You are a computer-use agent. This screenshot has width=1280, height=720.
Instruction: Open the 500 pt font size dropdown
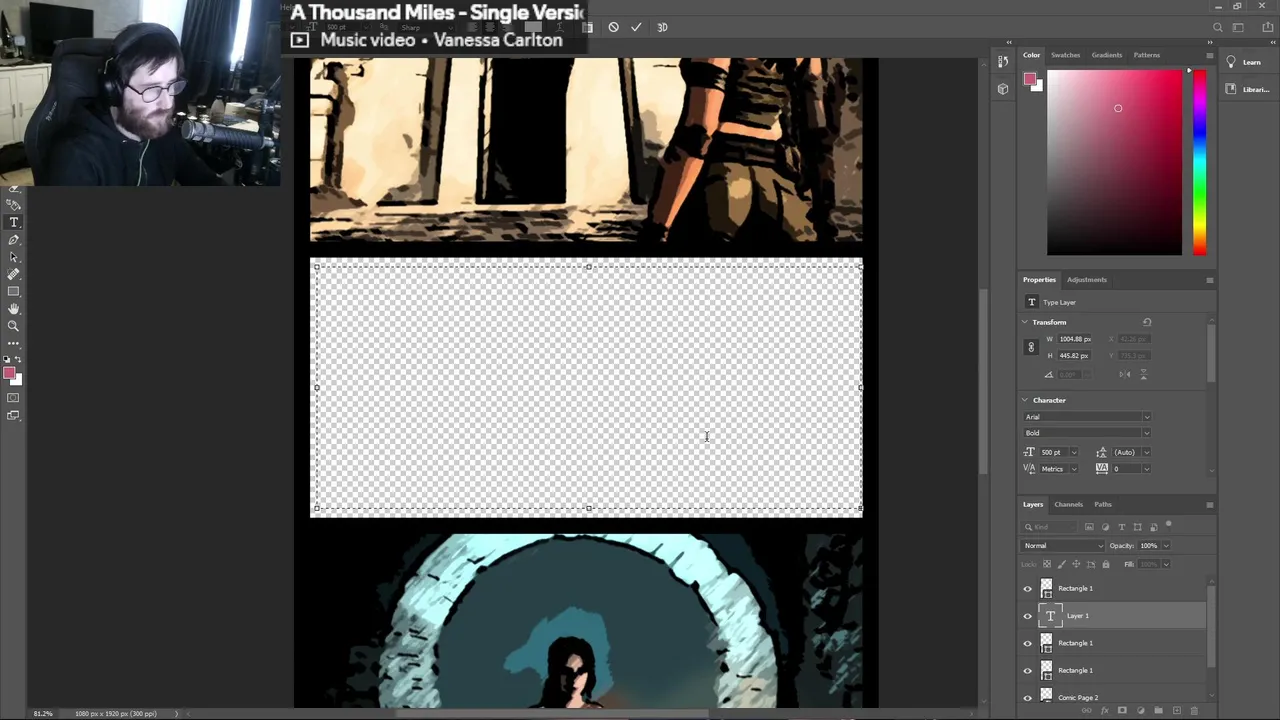[1074, 452]
